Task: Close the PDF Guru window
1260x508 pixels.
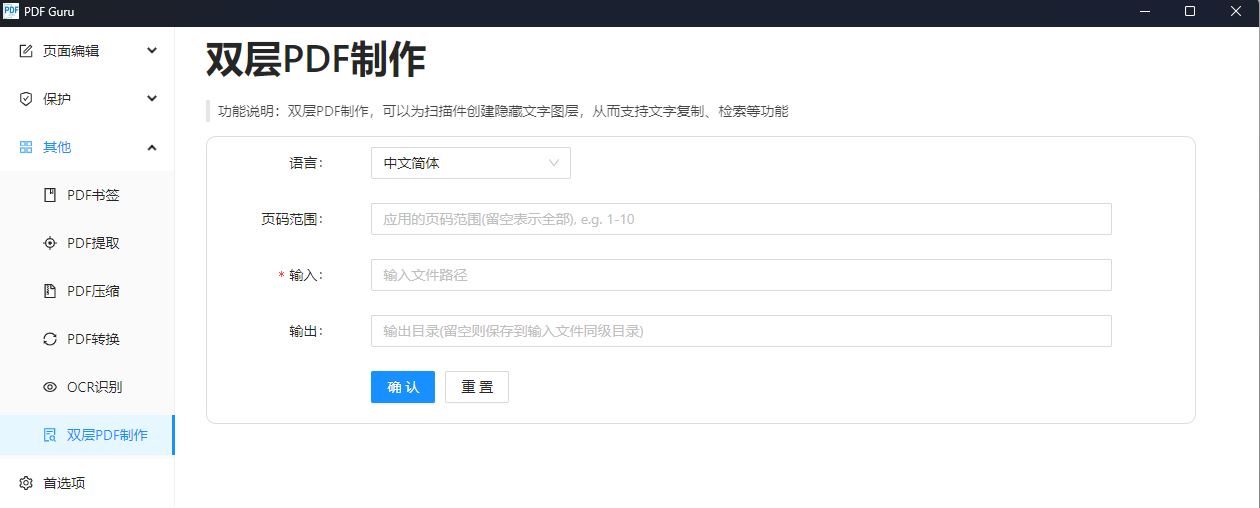Action: (x=1236, y=12)
